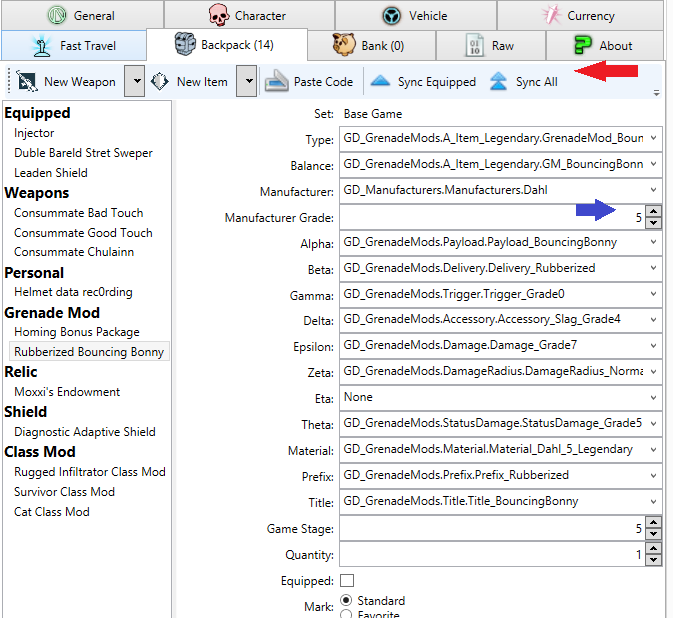Expand the Balance combo box
Screen dimensions: 673x618
coord(653,164)
